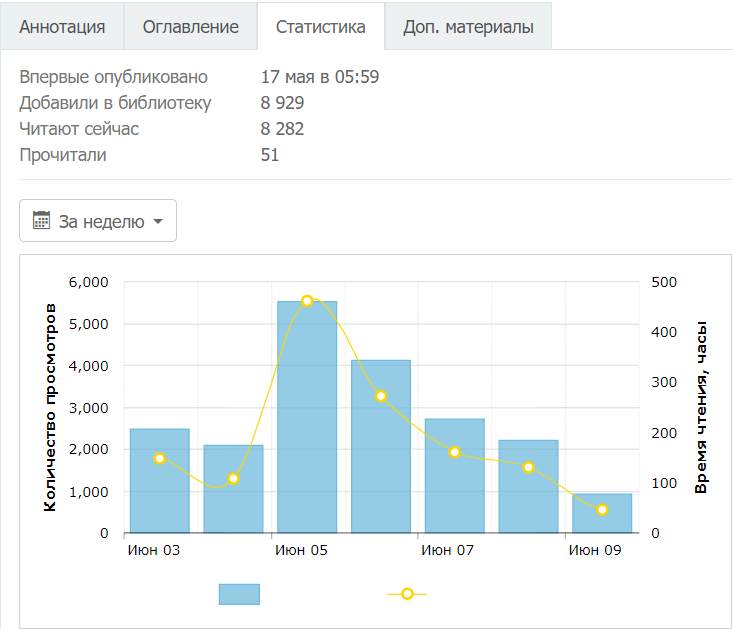Click the last yellow point on Июн 09
Image resolution: width=733 pixels, height=629 pixels.
602,510
